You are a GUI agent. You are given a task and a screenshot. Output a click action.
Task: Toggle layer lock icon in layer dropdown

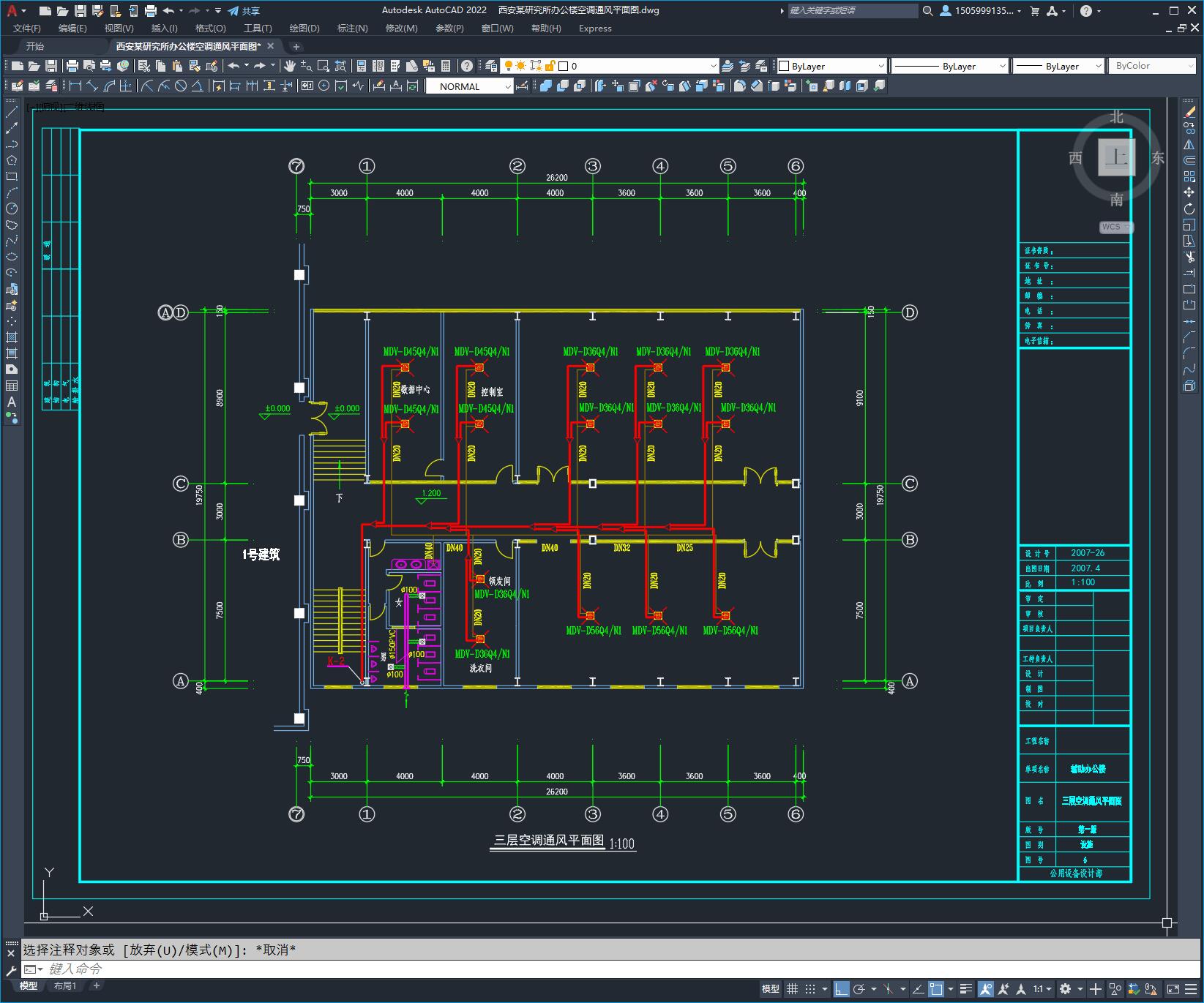pyautogui.click(x=550, y=66)
